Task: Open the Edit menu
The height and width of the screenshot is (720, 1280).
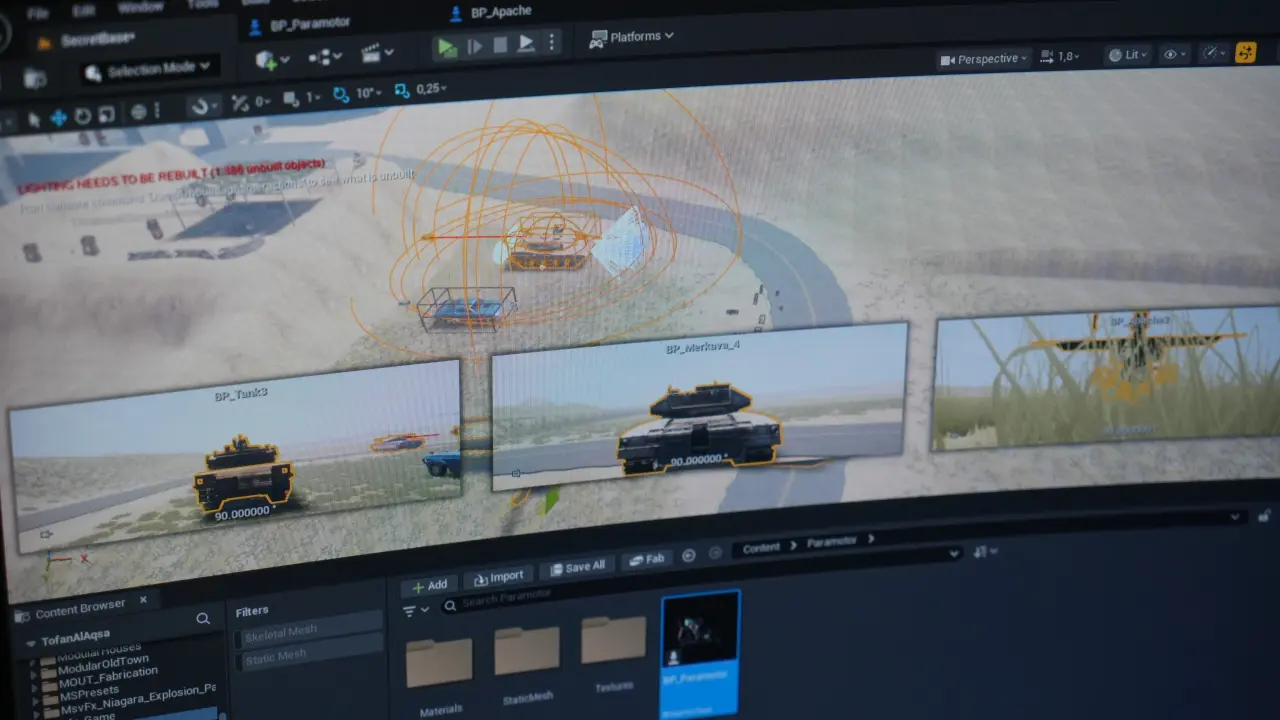Action: [x=85, y=10]
